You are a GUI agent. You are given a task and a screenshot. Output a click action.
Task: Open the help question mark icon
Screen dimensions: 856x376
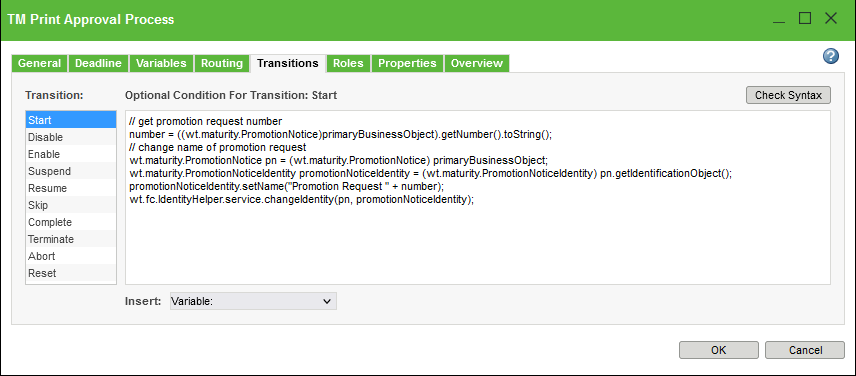pyautogui.click(x=830, y=56)
